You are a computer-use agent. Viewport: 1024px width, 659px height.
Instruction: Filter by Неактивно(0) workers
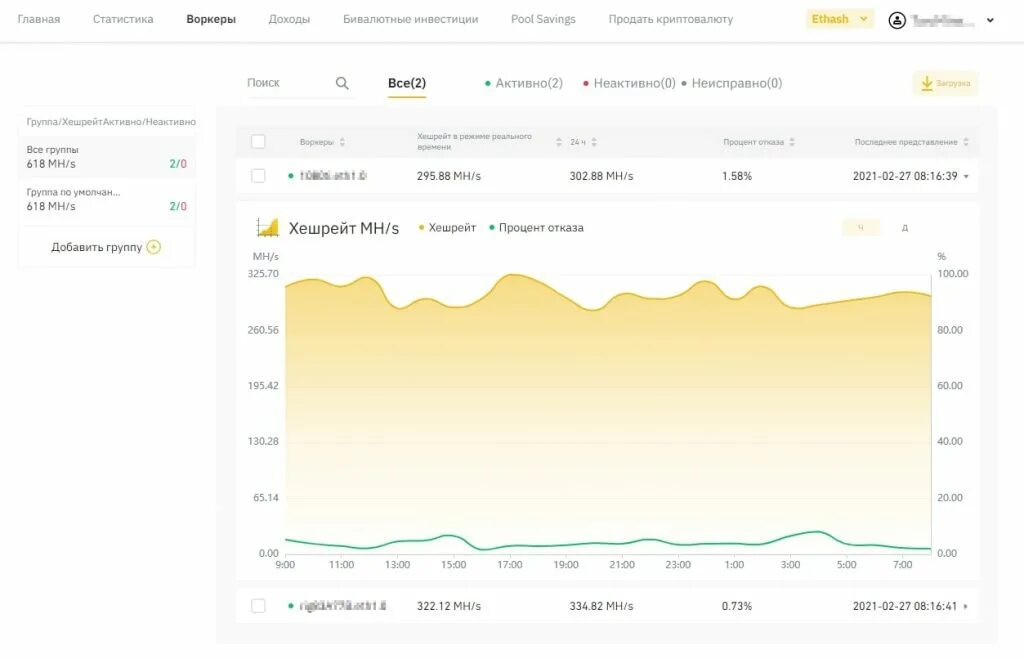(x=629, y=83)
